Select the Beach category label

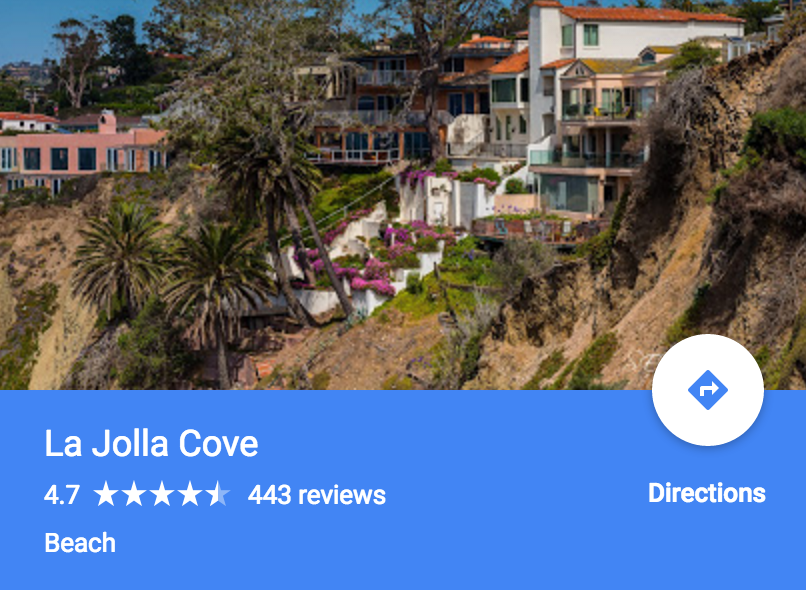(80, 543)
